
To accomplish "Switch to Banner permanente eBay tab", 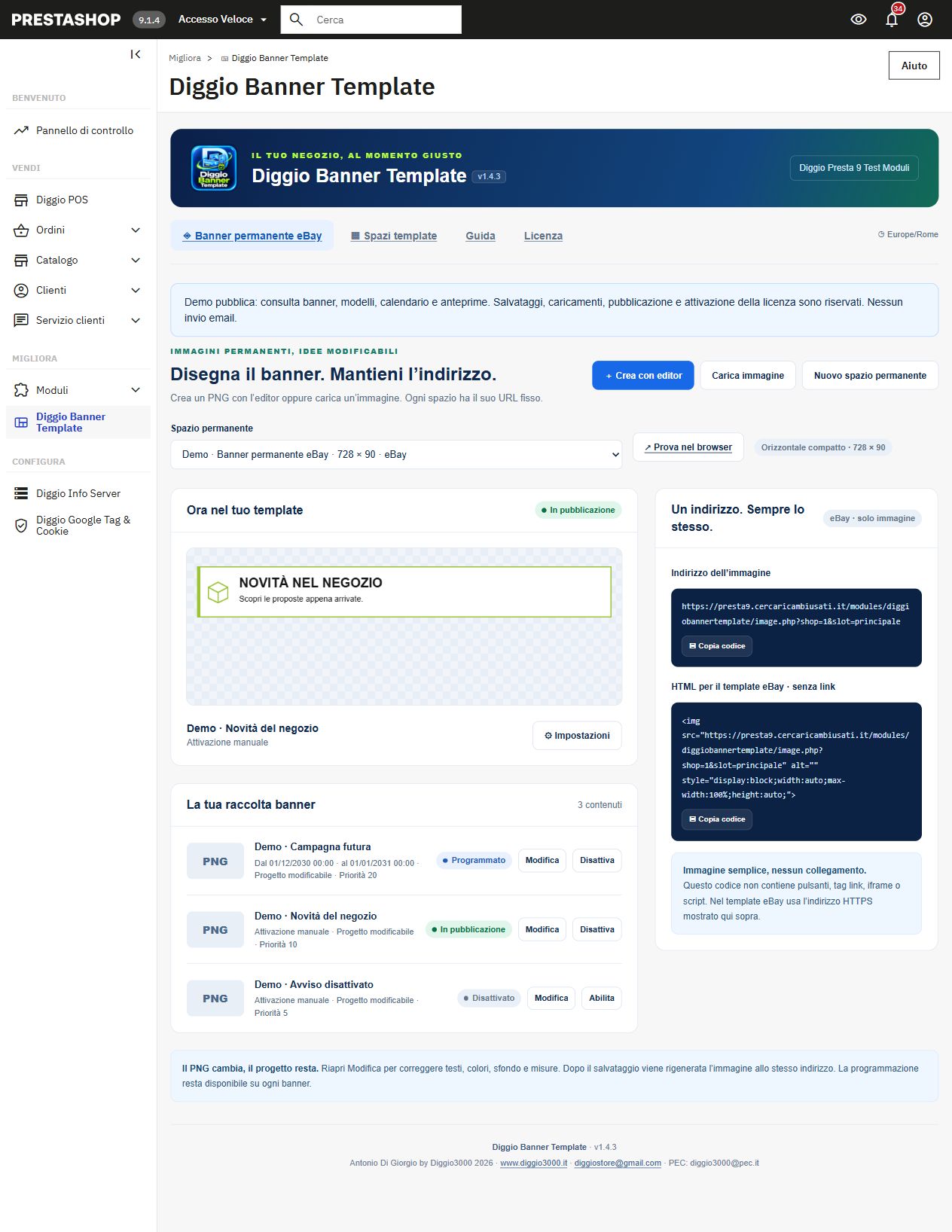I will pos(252,236).
